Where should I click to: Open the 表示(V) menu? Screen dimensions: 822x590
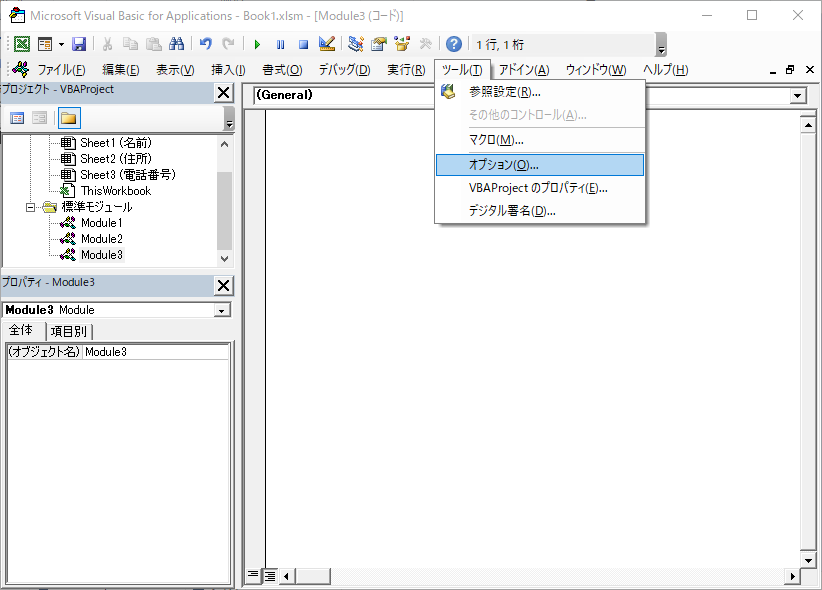[x=175, y=70]
